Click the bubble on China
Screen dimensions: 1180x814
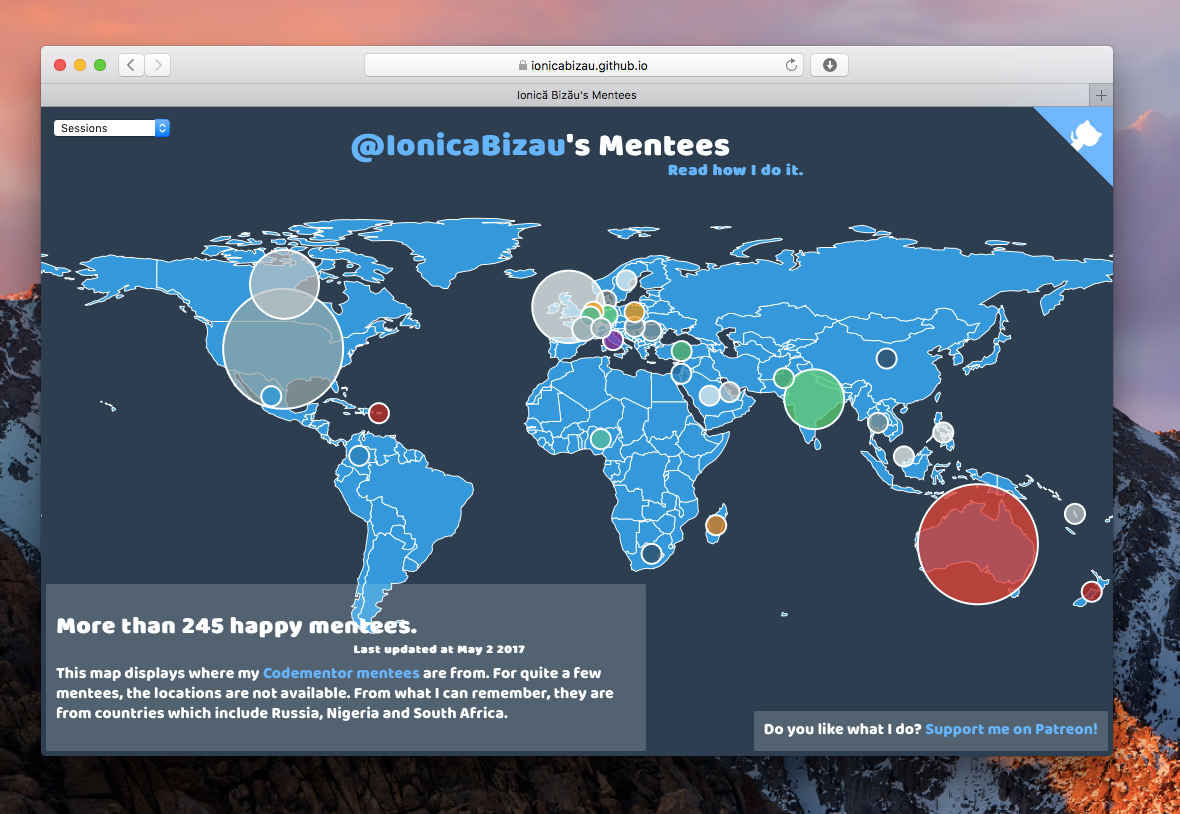pyautogui.click(x=887, y=358)
